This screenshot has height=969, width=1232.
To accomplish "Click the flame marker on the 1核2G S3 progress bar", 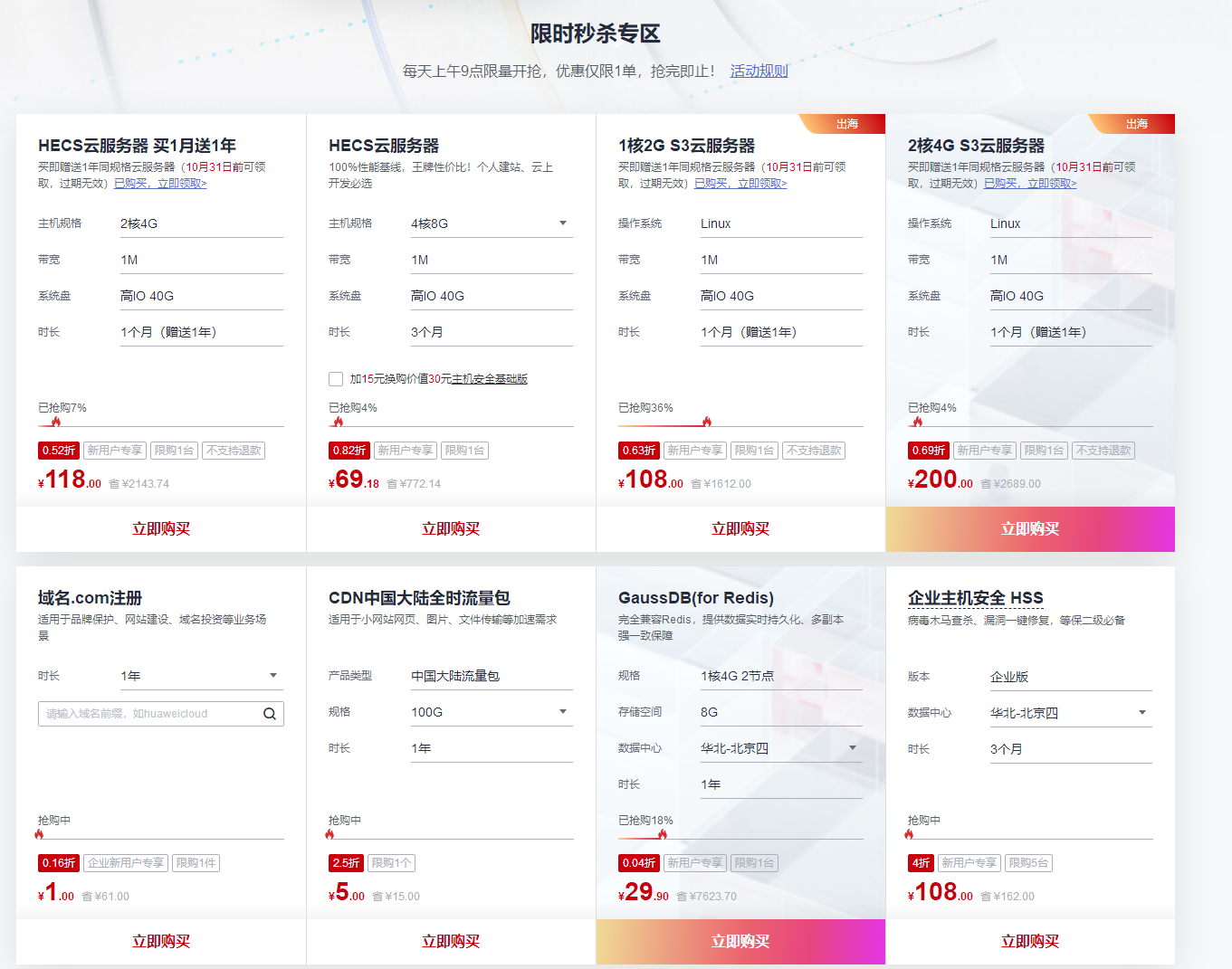I will click(x=707, y=422).
